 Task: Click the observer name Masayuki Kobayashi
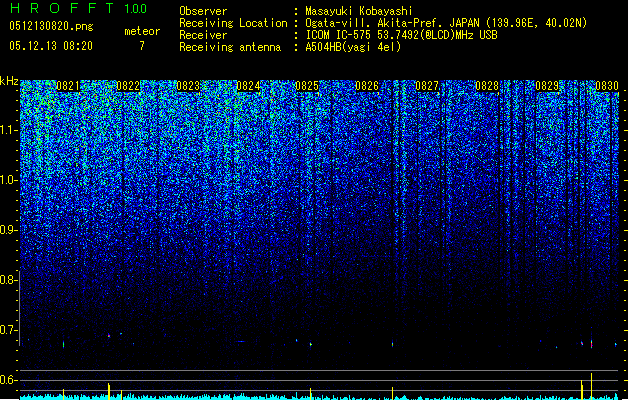coord(359,11)
